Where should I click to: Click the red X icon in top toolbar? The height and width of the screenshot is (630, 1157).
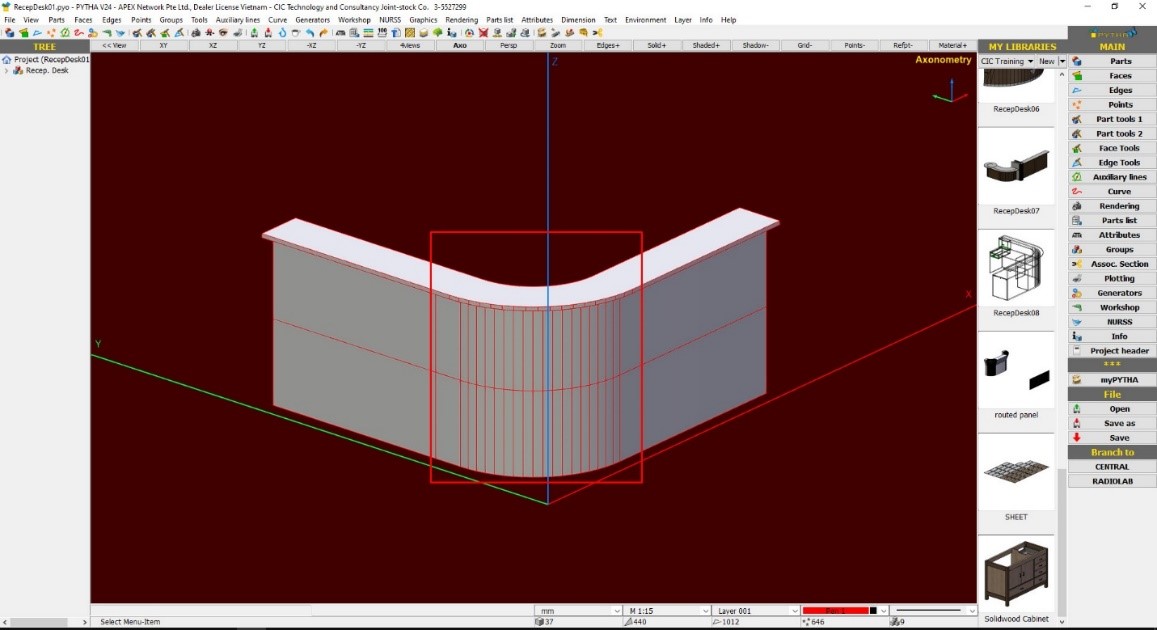pos(484,33)
